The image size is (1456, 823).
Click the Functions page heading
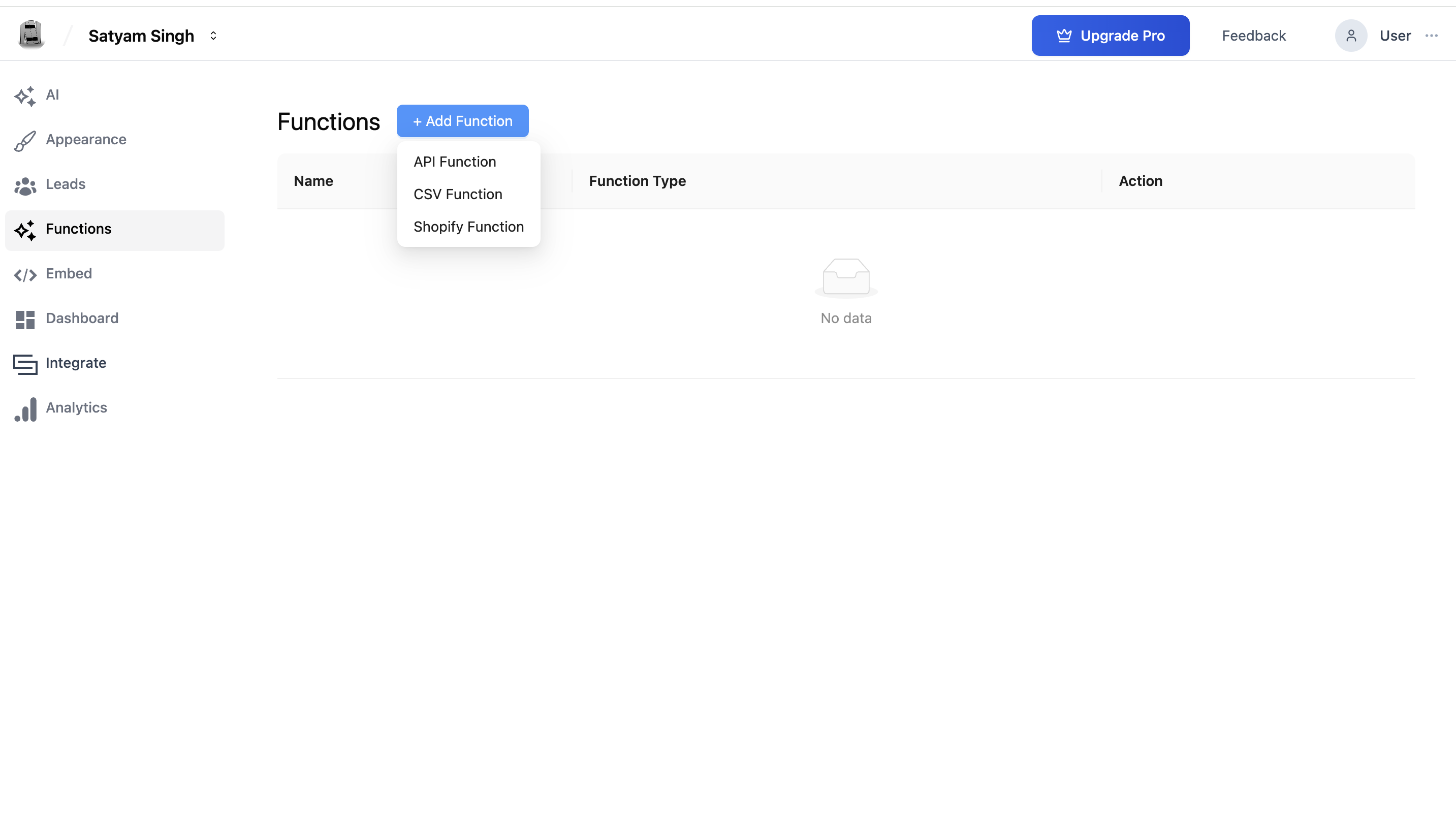328,121
